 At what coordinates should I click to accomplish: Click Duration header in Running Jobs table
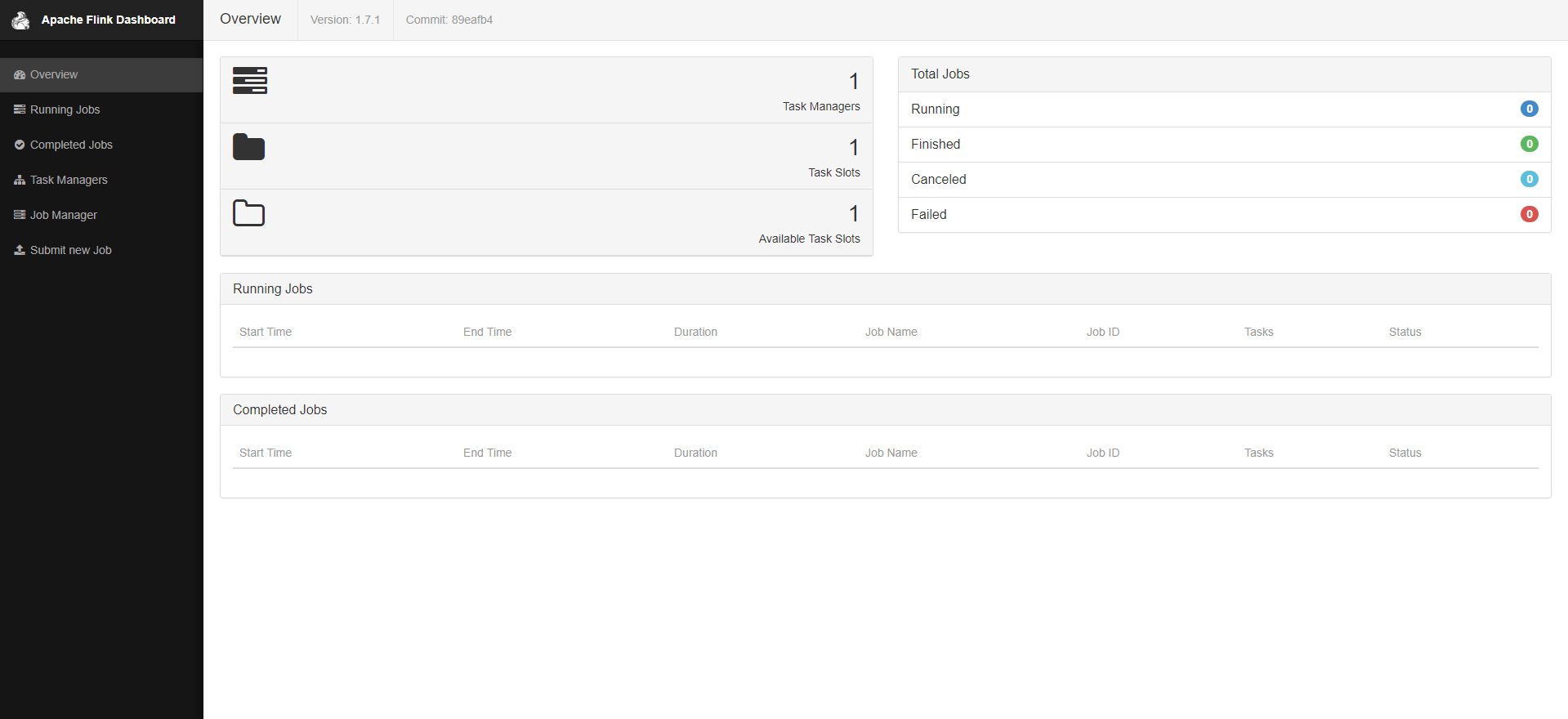coord(695,332)
